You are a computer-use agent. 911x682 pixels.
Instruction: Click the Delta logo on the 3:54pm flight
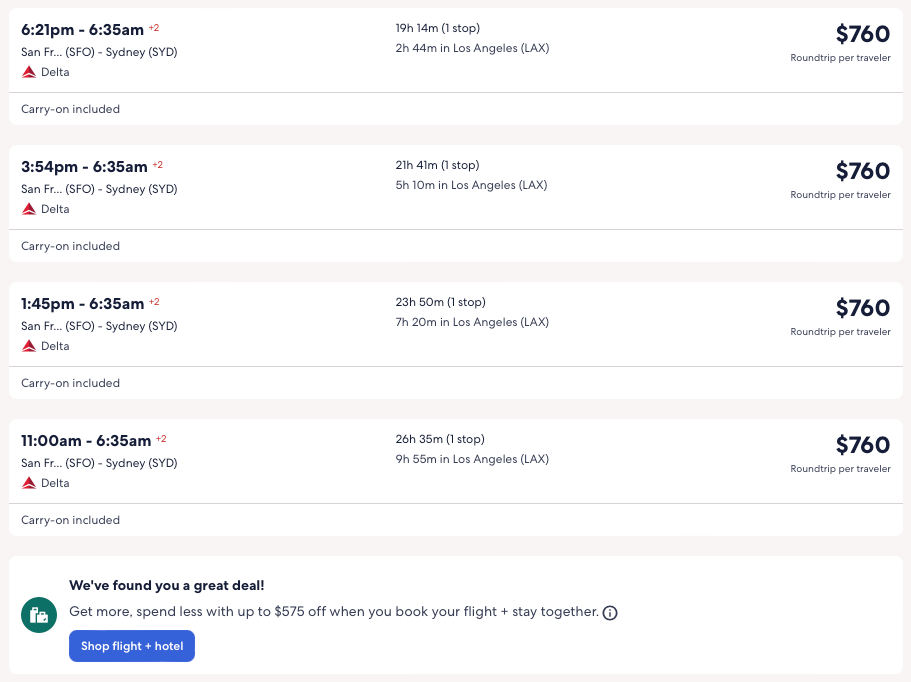pyautogui.click(x=28, y=208)
